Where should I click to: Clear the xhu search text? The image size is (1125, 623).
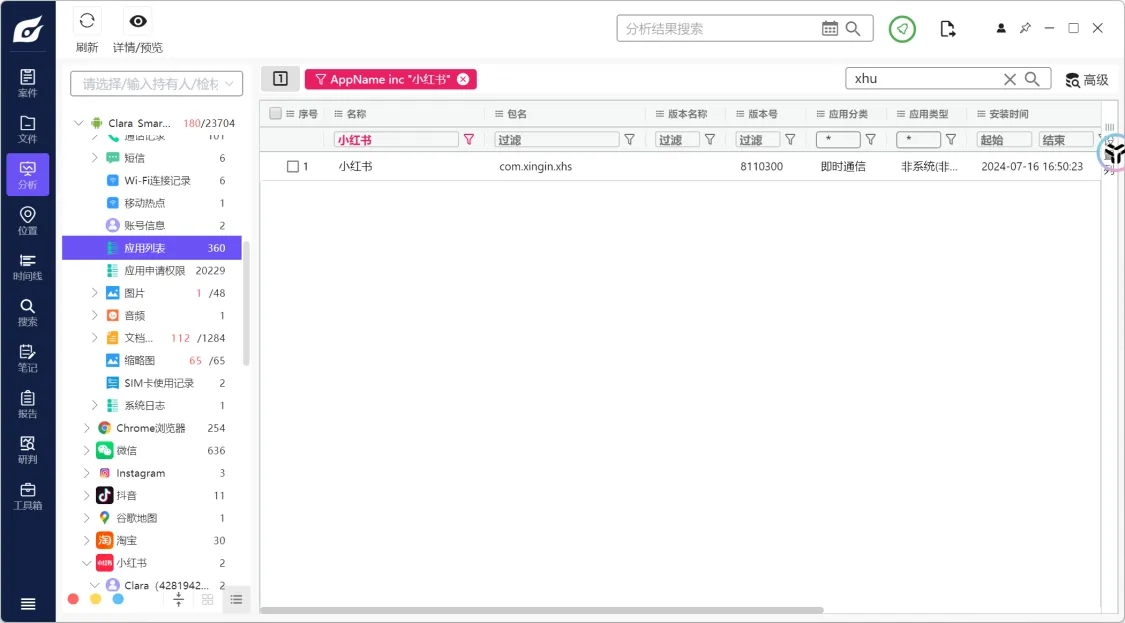[1009, 79]
